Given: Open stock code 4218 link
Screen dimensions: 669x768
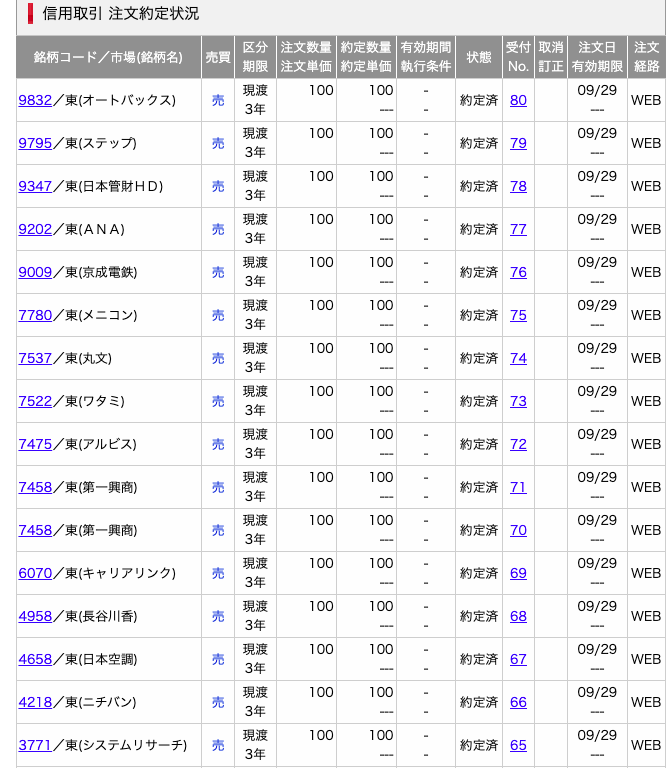Looking at the screenshot, I should click(x=35, y=702).
